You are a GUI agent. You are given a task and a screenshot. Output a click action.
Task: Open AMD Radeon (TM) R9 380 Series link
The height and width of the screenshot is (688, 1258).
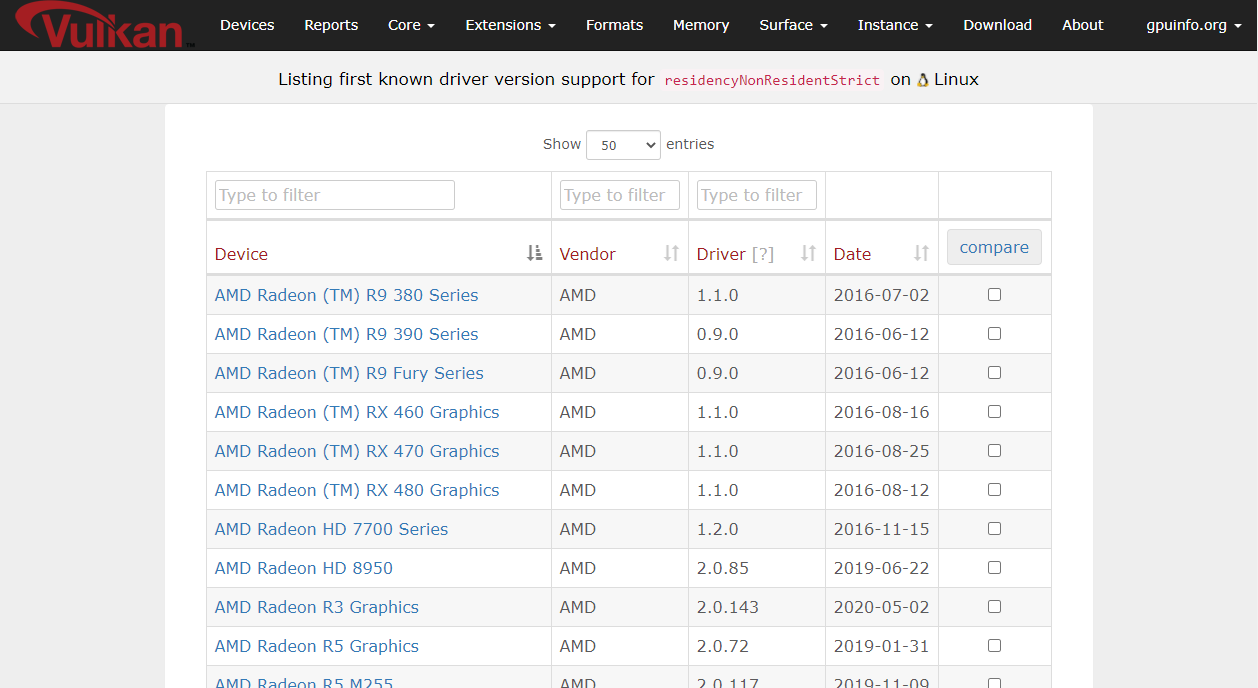346,295
